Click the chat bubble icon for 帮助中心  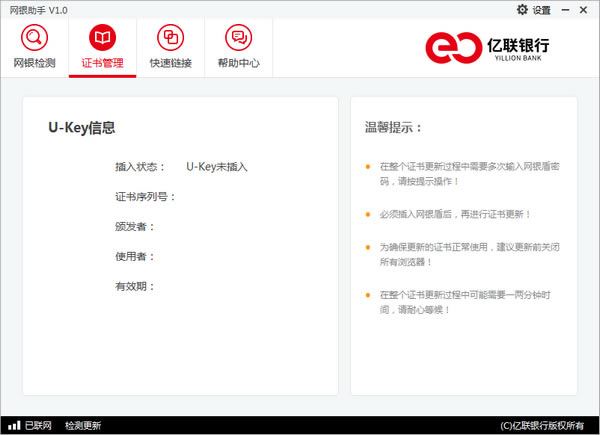238,39
